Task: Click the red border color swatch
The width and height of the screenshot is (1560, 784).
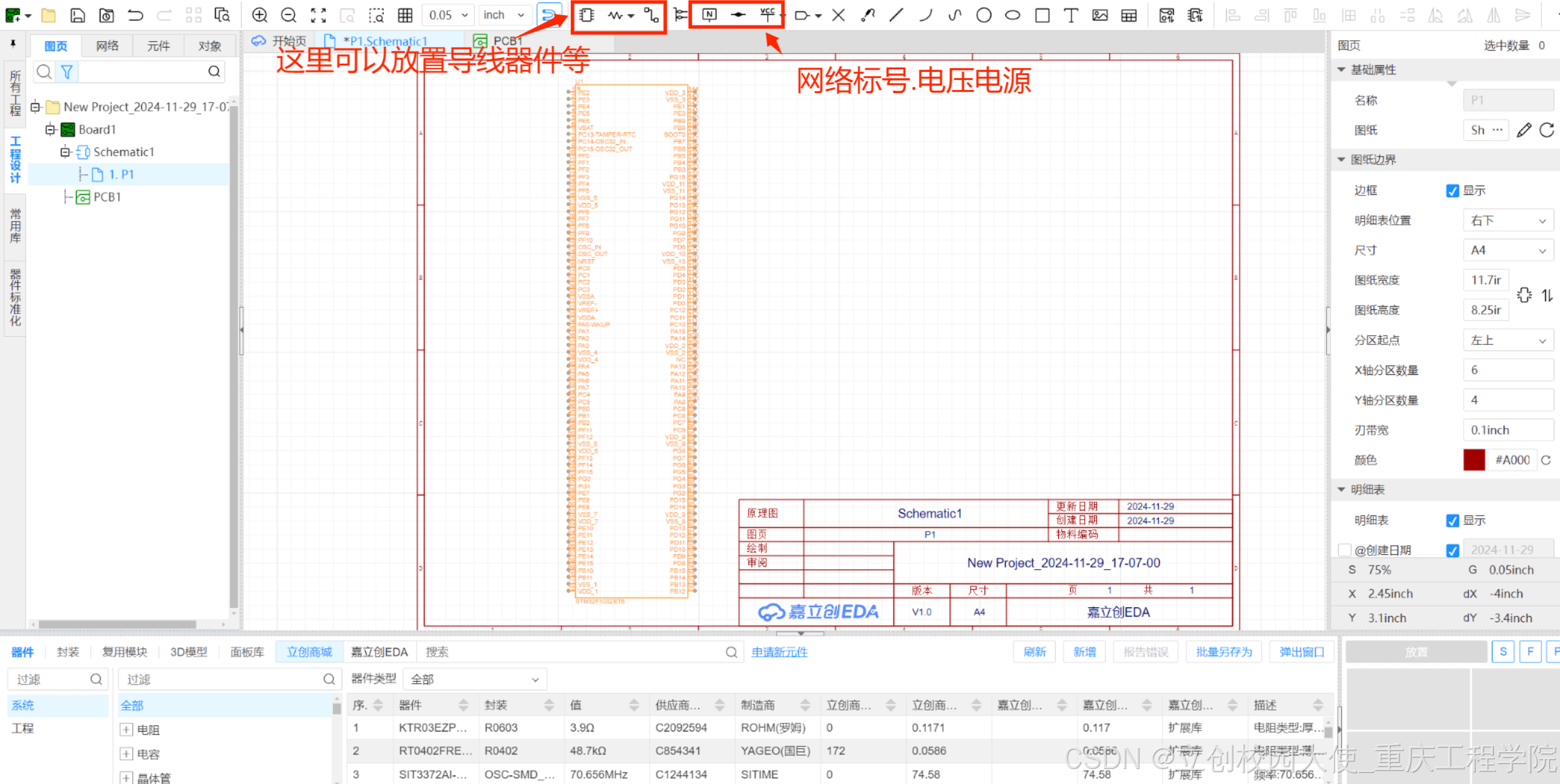Action: (1474, 460)
